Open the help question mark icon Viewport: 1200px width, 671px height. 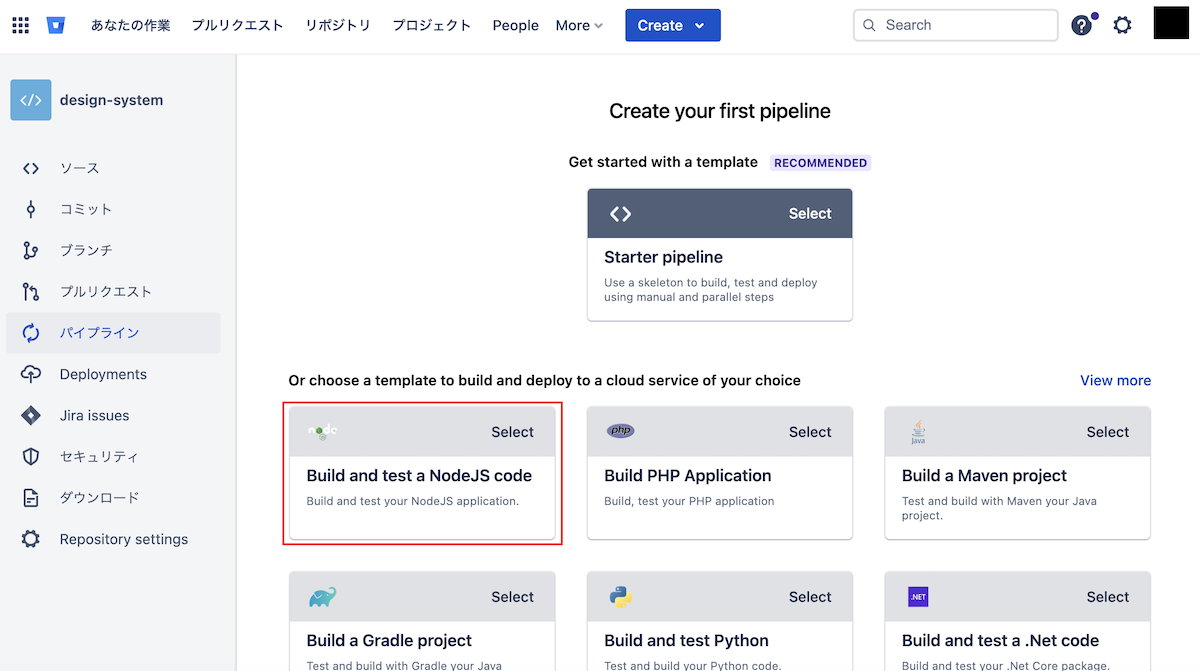click(x=1081, y=25)
